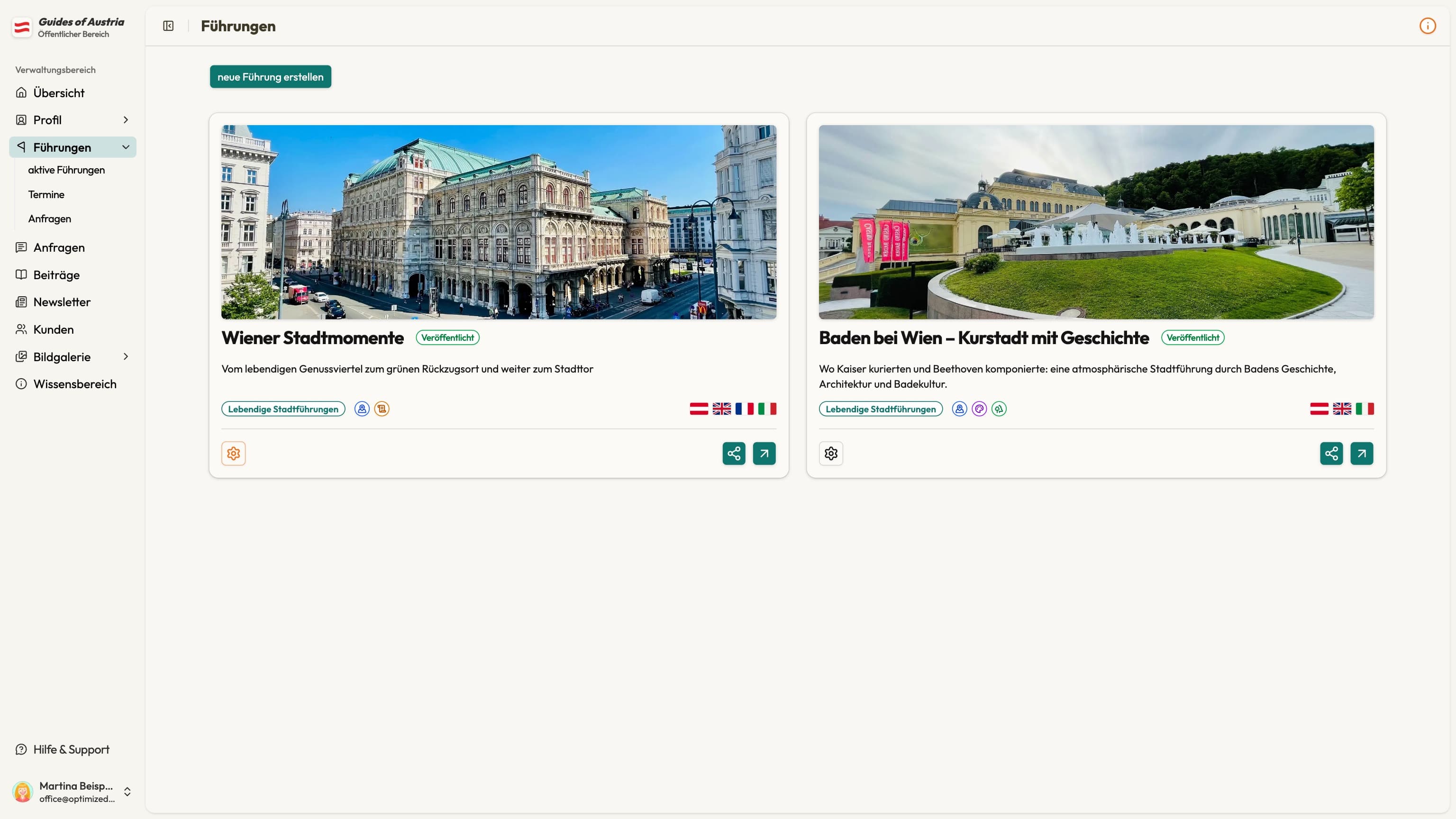Click the blue person icon on Wiener Stadtmomente
1456x819 pixels.
coord(362,409)
